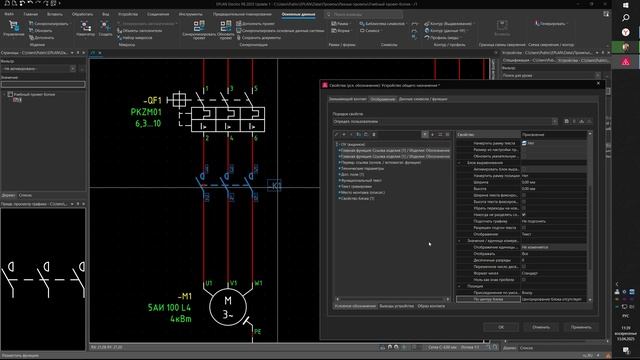640x360 pixels.
Task: Click the Набор макросов ribbon command
Action: point(134,38)
